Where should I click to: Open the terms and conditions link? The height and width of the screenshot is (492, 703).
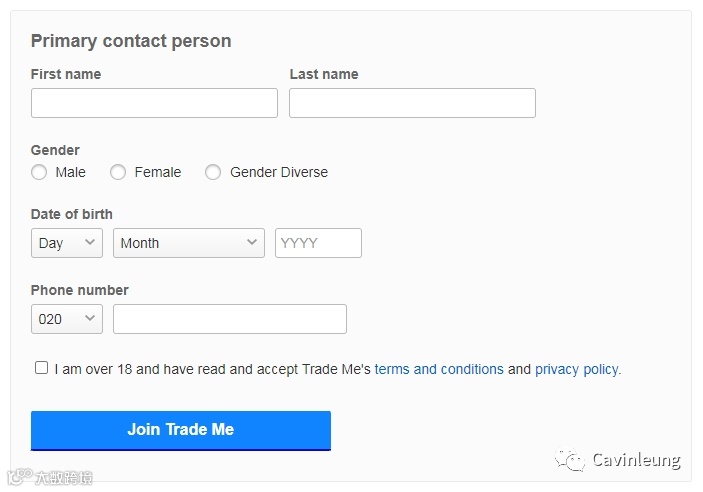tap(439, 369)
